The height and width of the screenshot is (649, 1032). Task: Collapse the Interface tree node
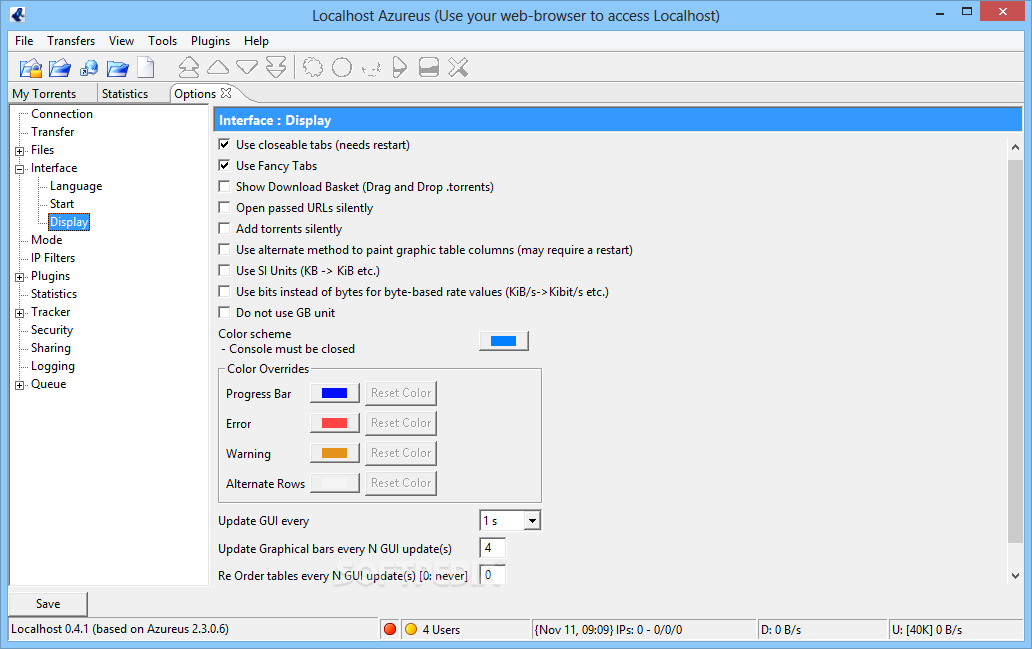pos(20,169)
